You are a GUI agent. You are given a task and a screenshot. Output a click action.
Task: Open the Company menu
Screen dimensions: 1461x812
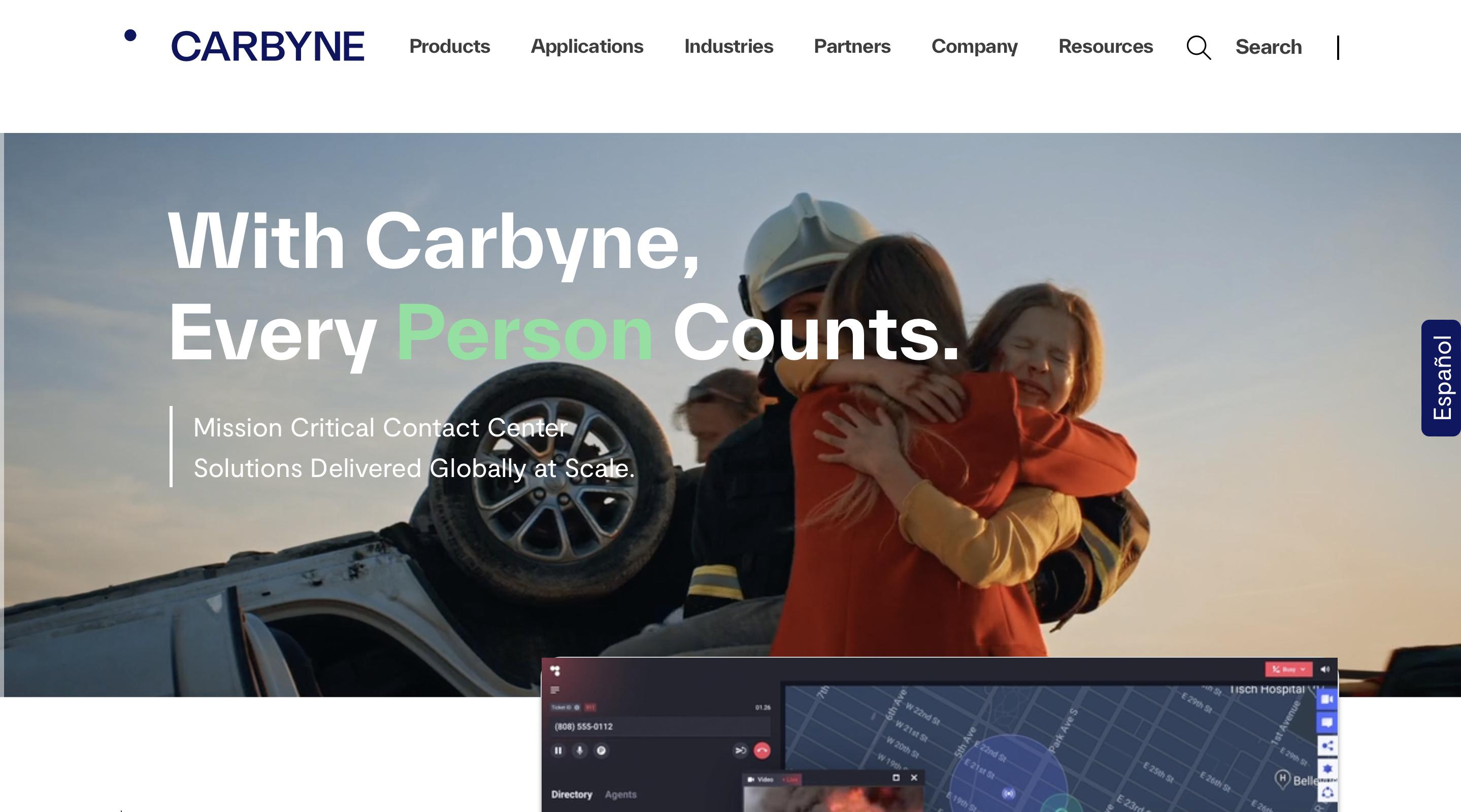pos(974,47)
